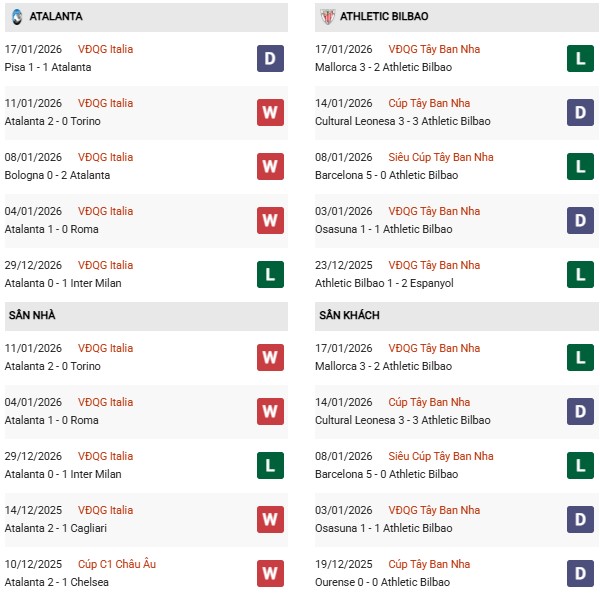Click the W badge for Atalanta 2-1 Cagliari
The width and height of the screenshot is (600, 595).
(270, 519)
